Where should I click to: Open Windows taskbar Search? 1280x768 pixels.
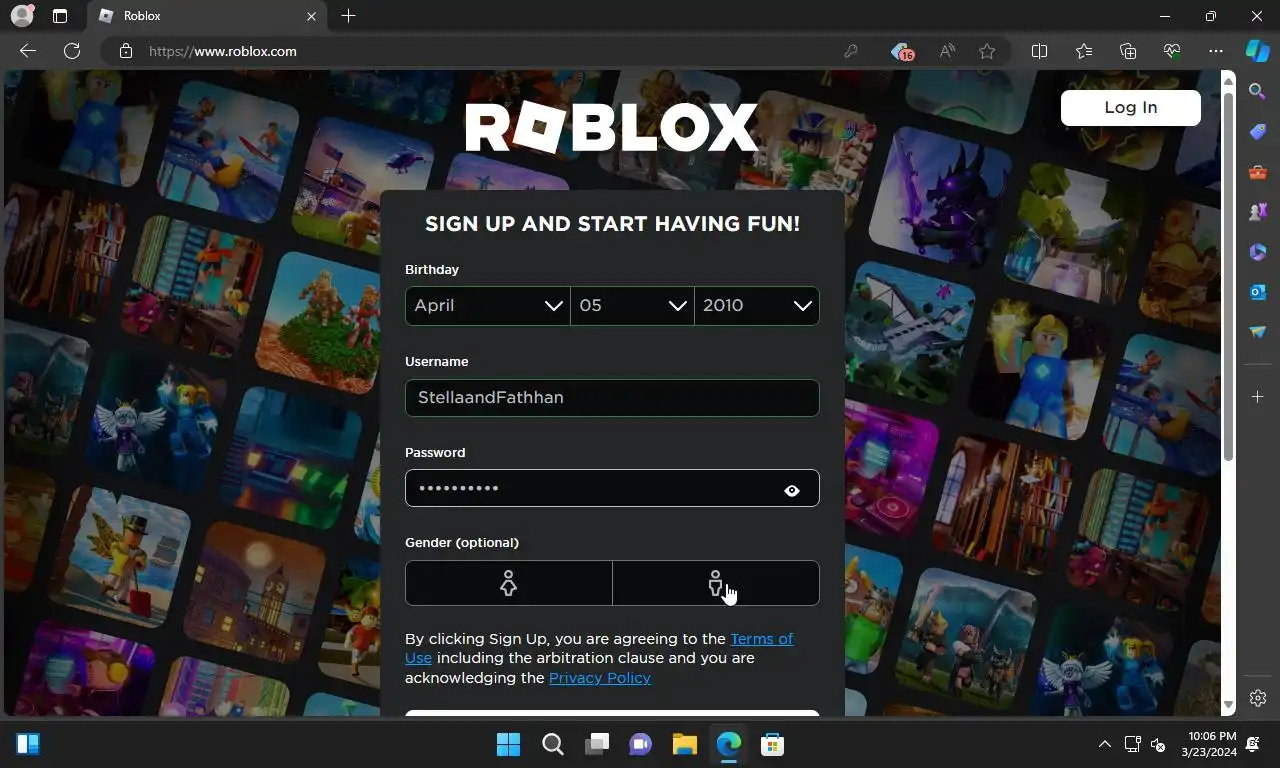tap(552, 744)
